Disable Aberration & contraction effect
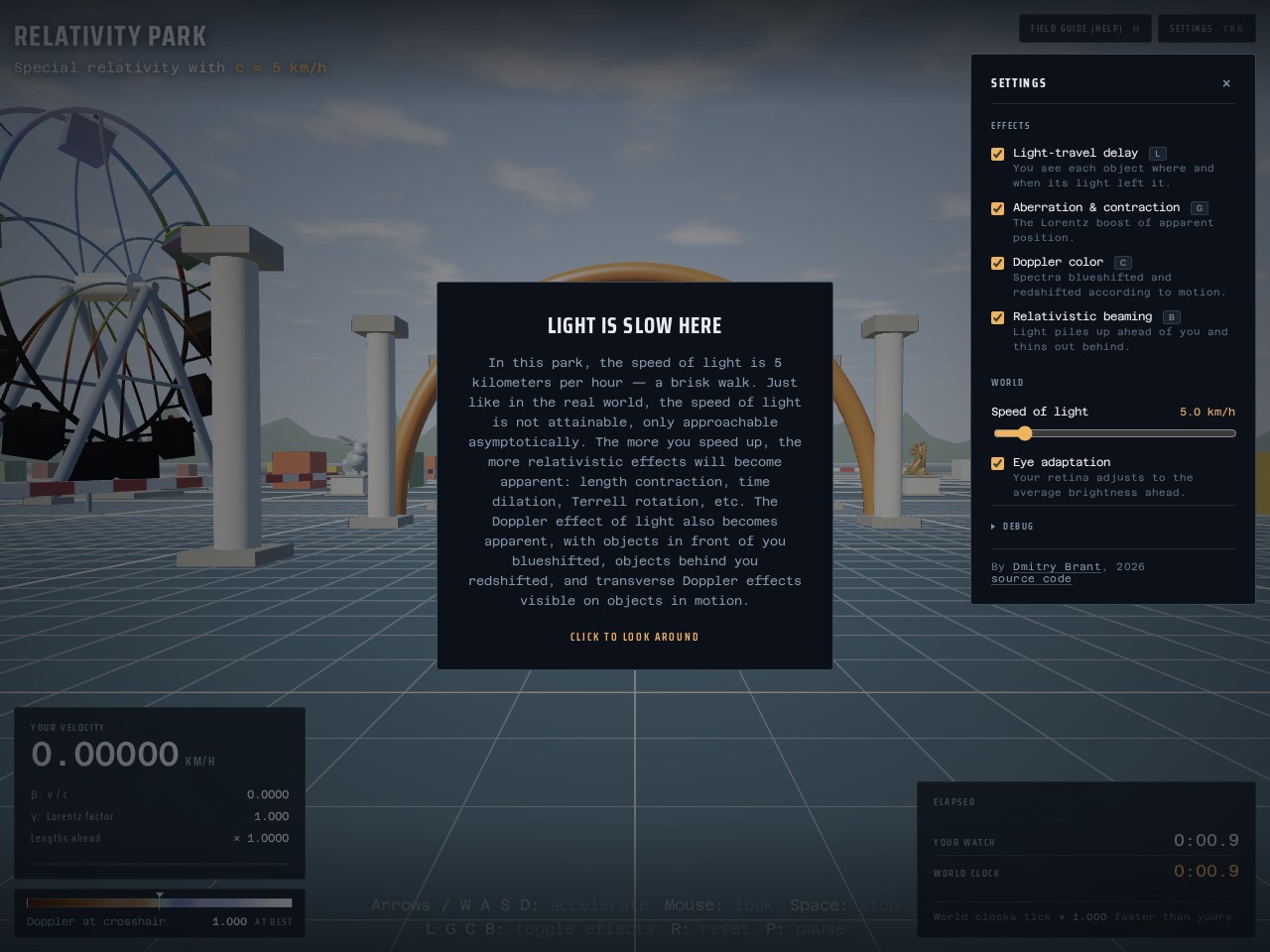This screenshot has width=1270, height=952. [x=997, y=208]
